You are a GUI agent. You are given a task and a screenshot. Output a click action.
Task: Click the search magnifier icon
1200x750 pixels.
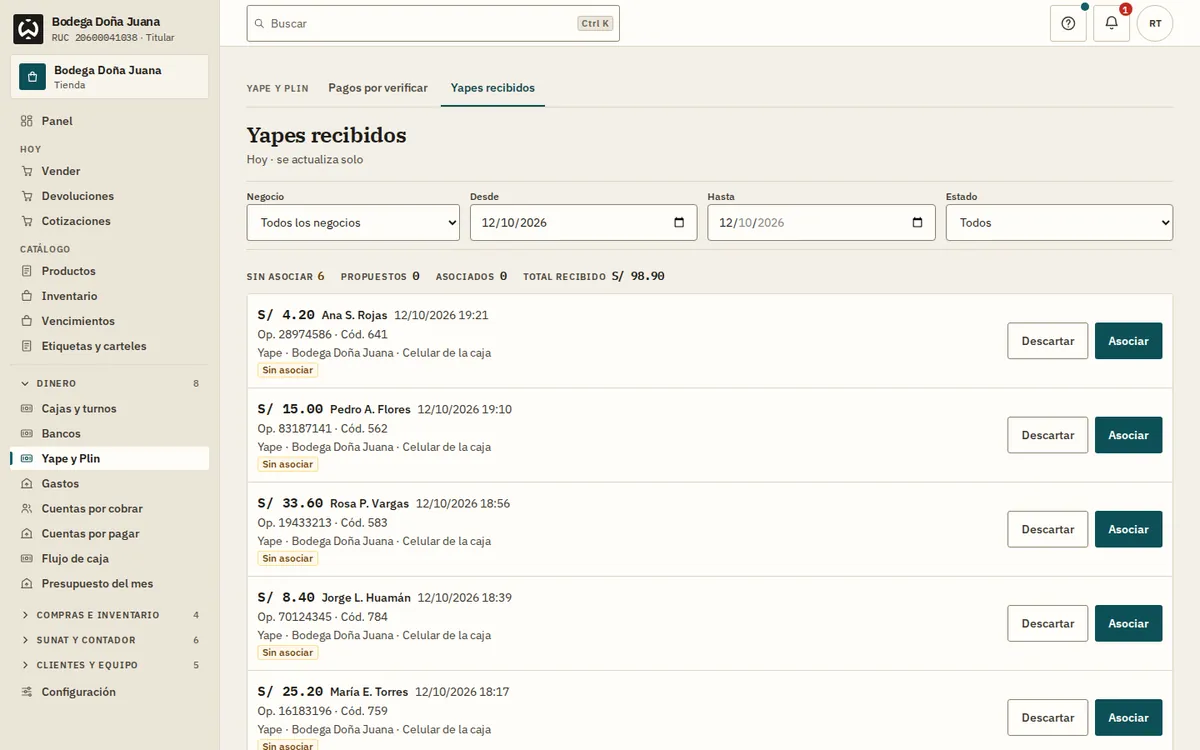point(260,23)
